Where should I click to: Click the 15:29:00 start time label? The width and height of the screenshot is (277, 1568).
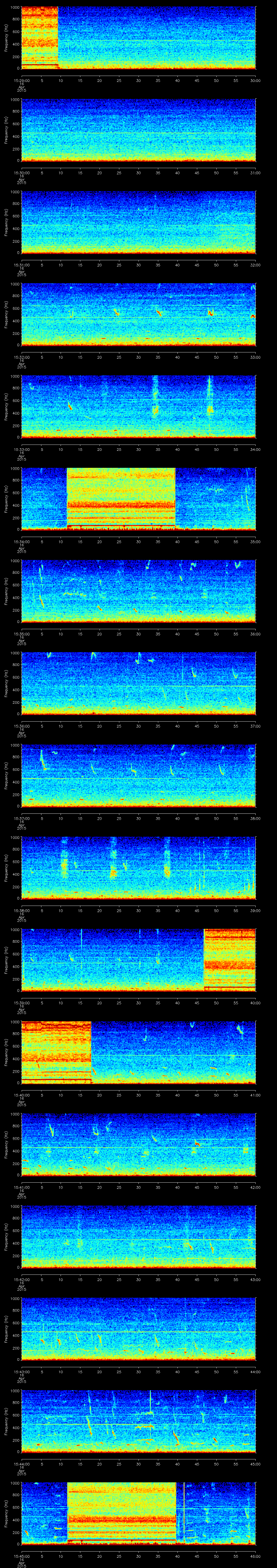pos(21,80)
